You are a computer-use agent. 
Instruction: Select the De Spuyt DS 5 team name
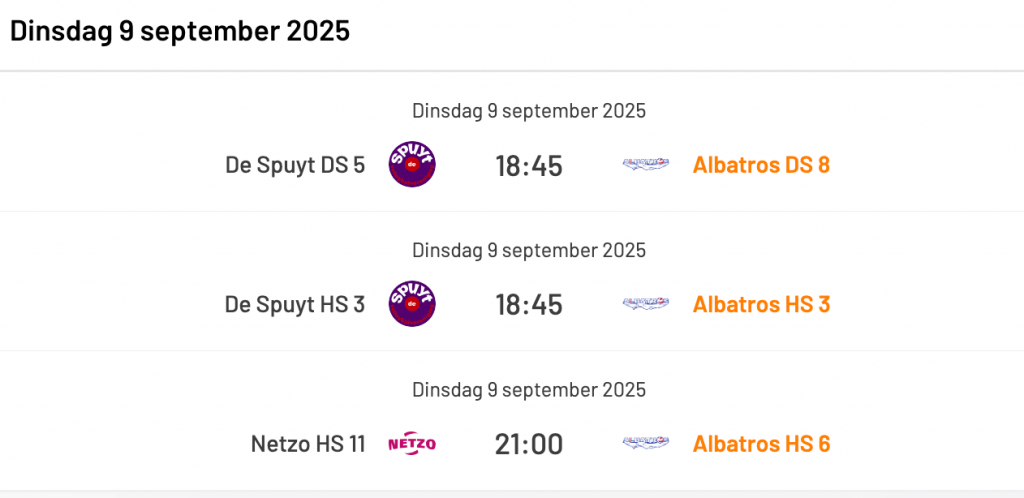click(x=295, y=165)
